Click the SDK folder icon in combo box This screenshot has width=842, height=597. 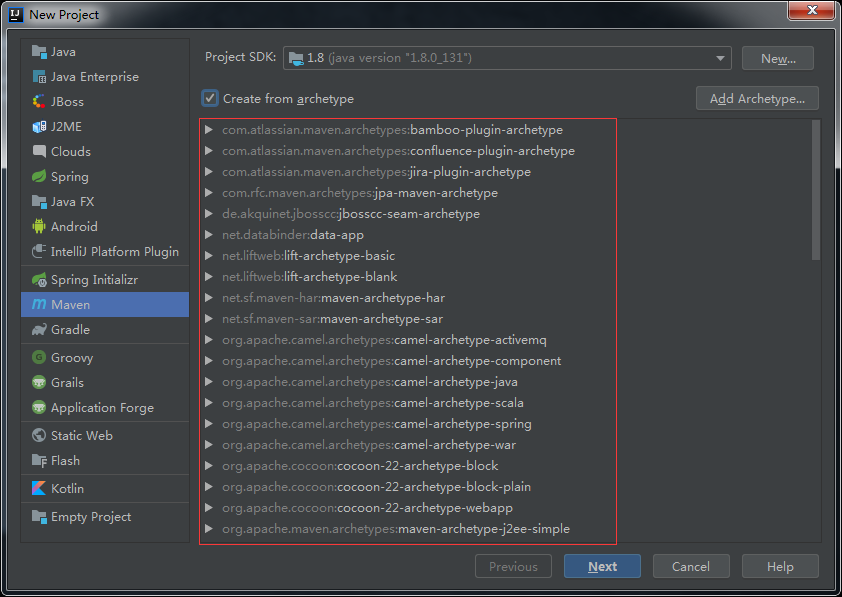click(296, 58)
